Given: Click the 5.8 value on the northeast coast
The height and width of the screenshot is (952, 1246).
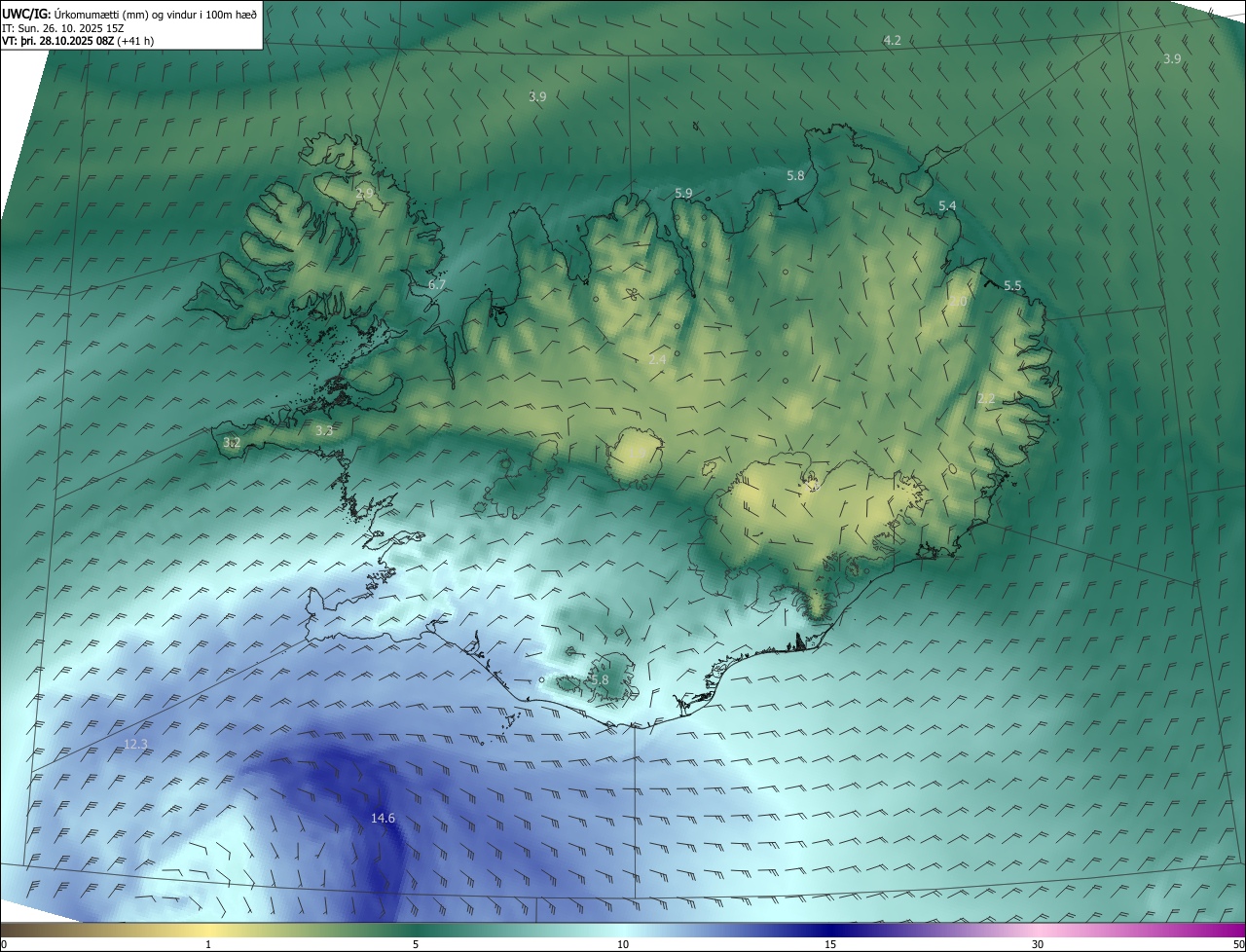Looking at the screenshot, I should coord(795,175).
